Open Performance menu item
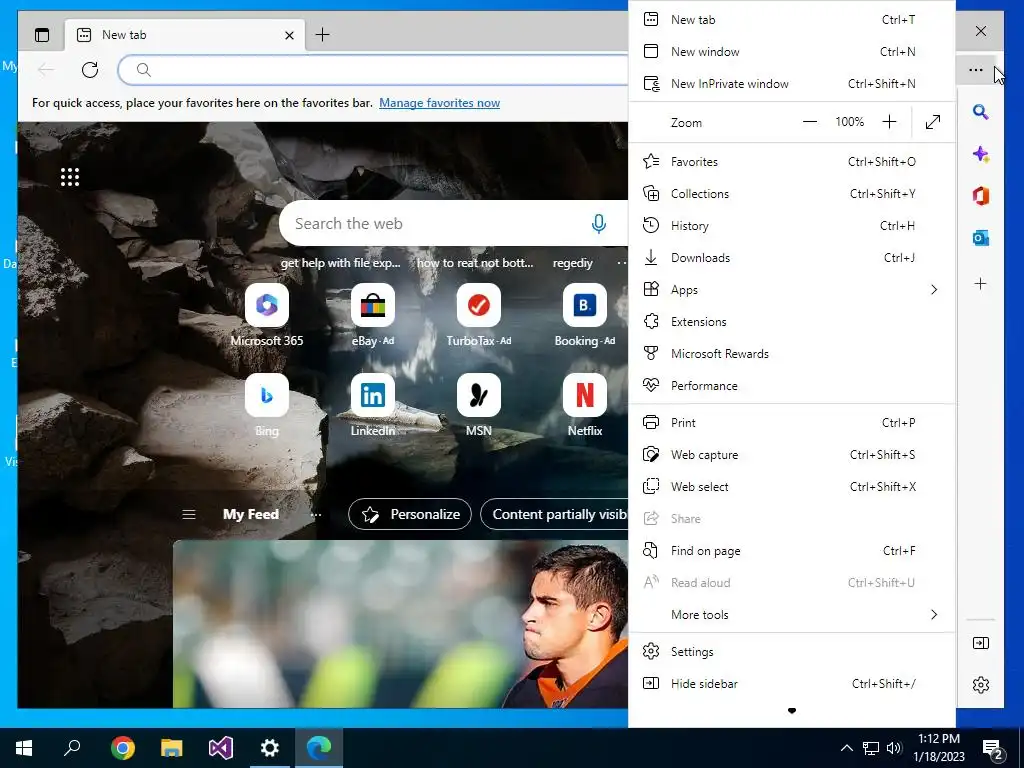The width and height of the screenshot is (1024, 768). click(x=792, y=385)
